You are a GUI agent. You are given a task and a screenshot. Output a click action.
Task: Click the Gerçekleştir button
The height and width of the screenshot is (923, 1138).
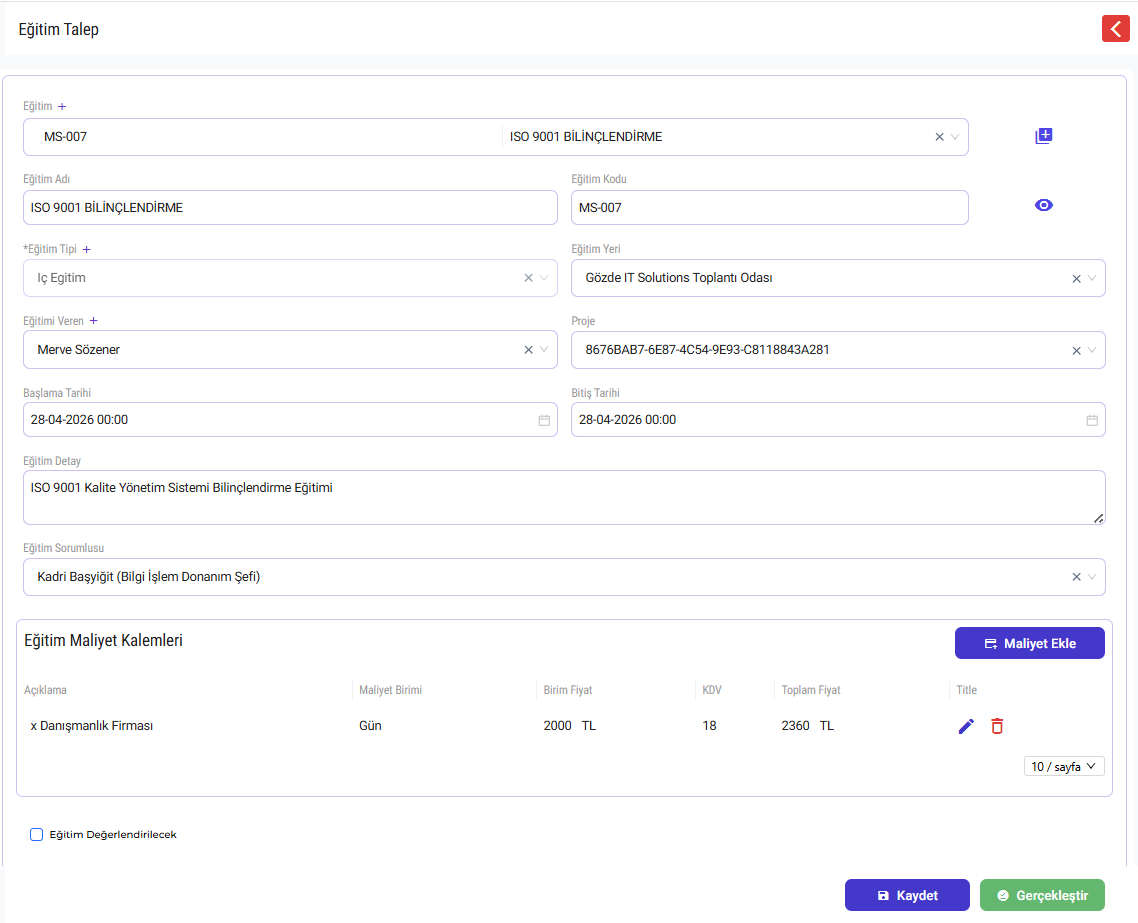1042,895
